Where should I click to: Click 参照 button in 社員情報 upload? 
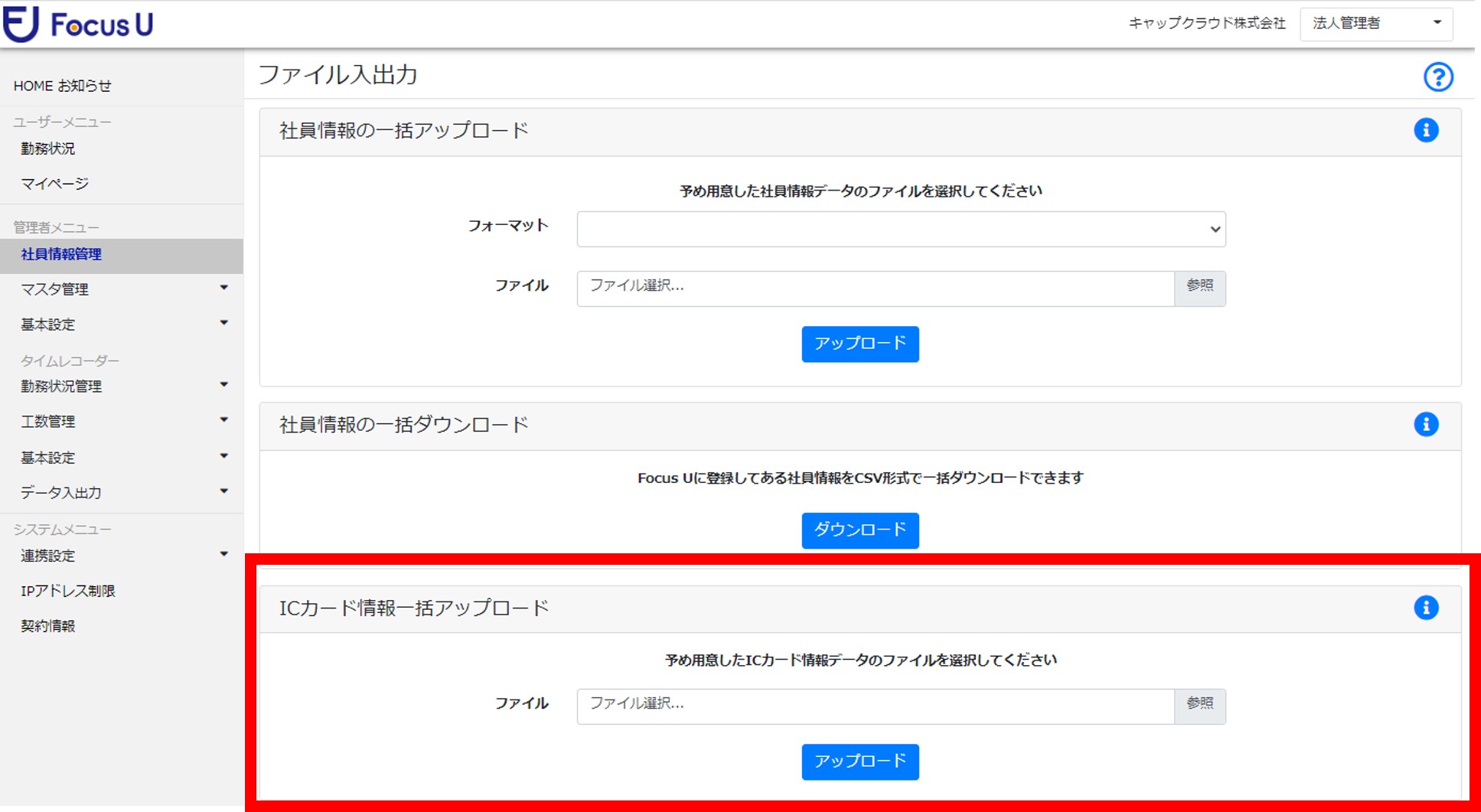[x=1199, y=289]
